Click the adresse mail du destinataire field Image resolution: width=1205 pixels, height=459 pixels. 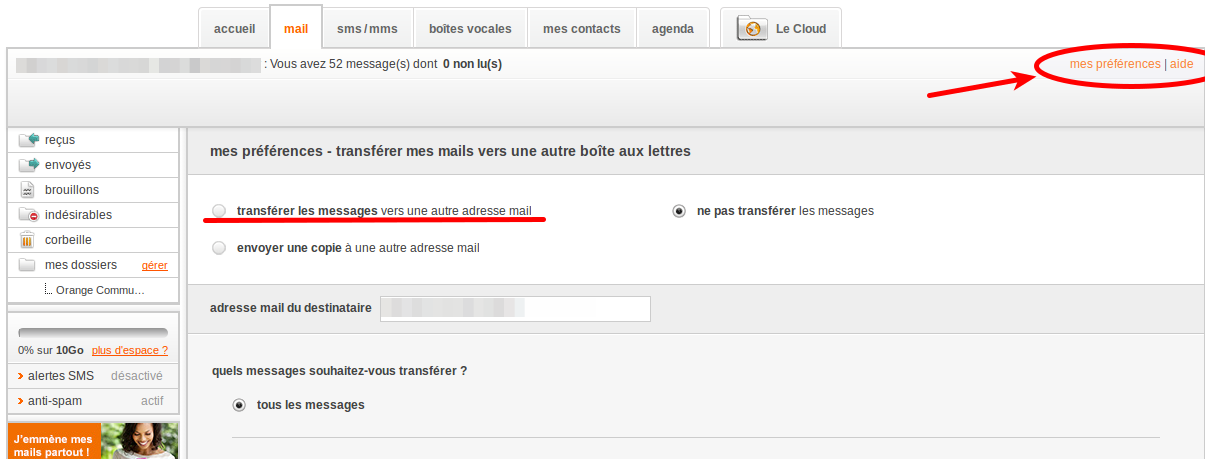pos(514,309)
